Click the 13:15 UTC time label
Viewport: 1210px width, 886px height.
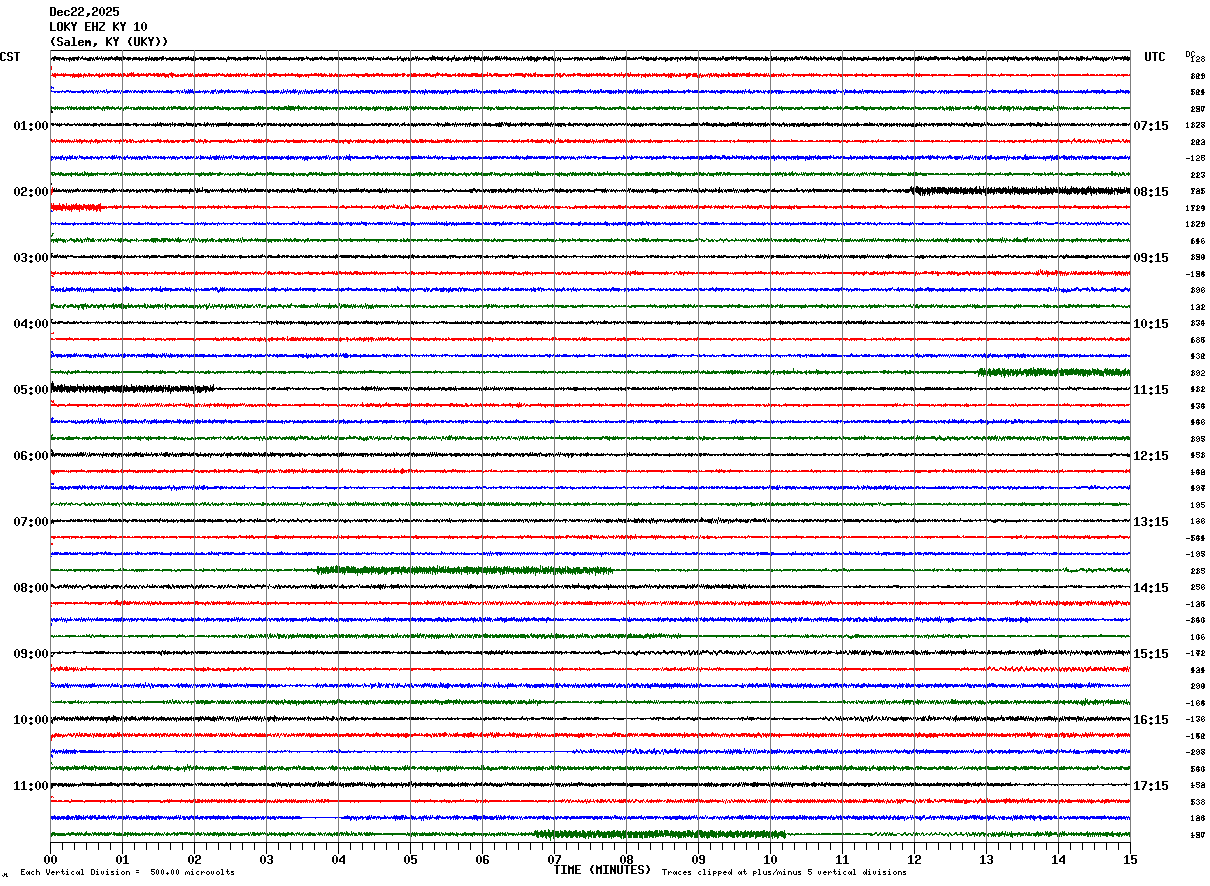1151,521
